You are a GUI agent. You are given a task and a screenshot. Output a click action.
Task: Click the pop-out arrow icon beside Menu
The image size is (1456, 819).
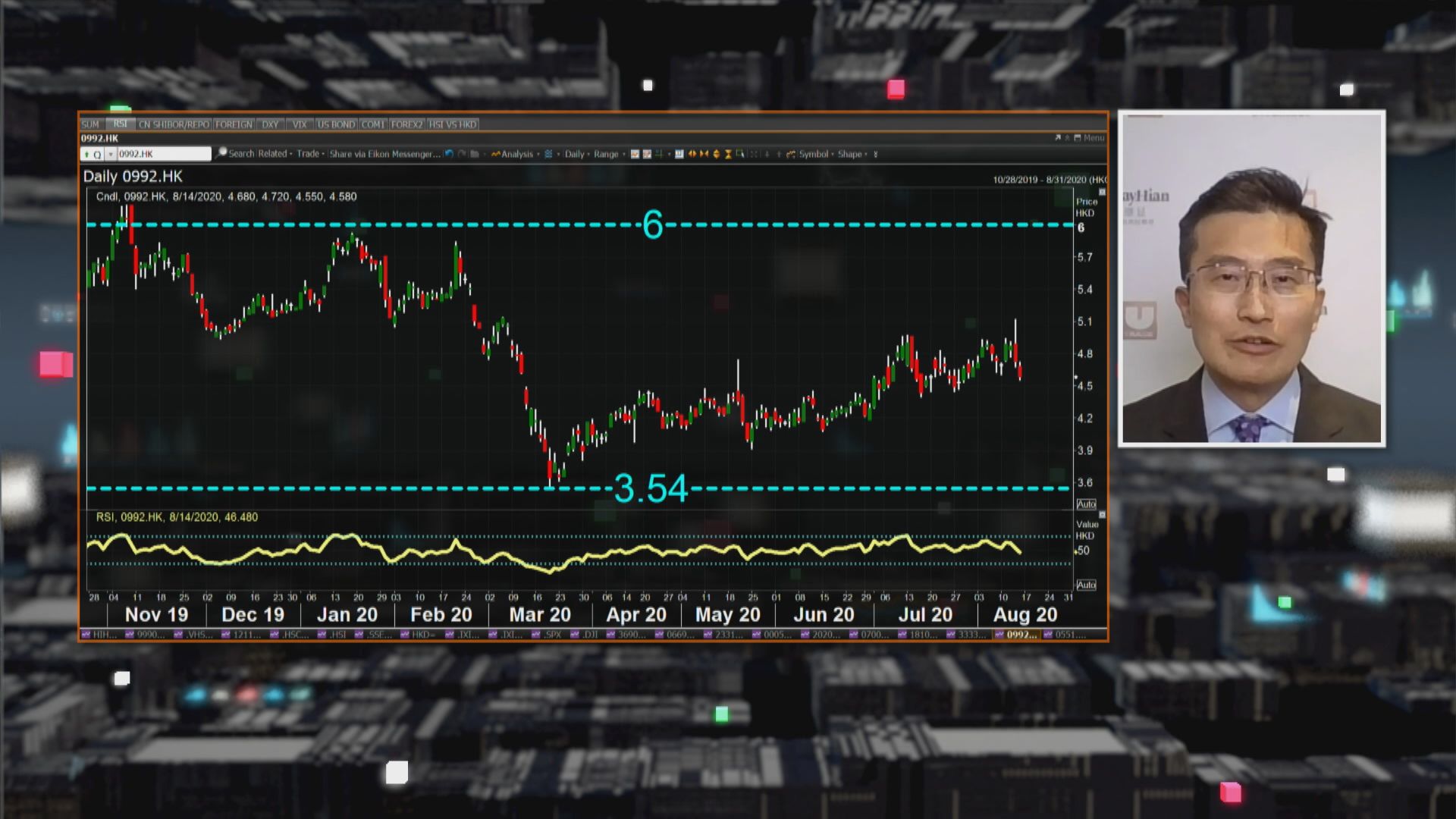click(1058, 138)
